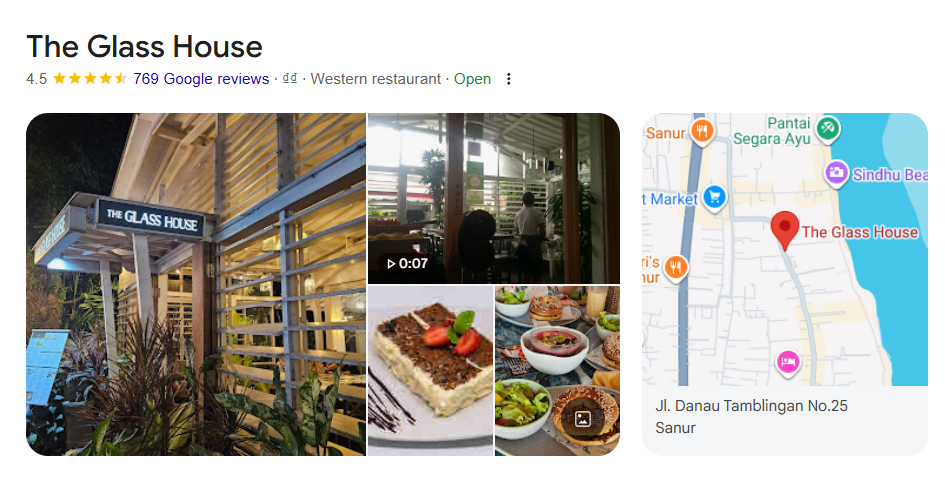Click the orange restaurant marker near map's left edge
Viewport: 945px width, 479px height.
pyautogui.click(x=676, y=267)
